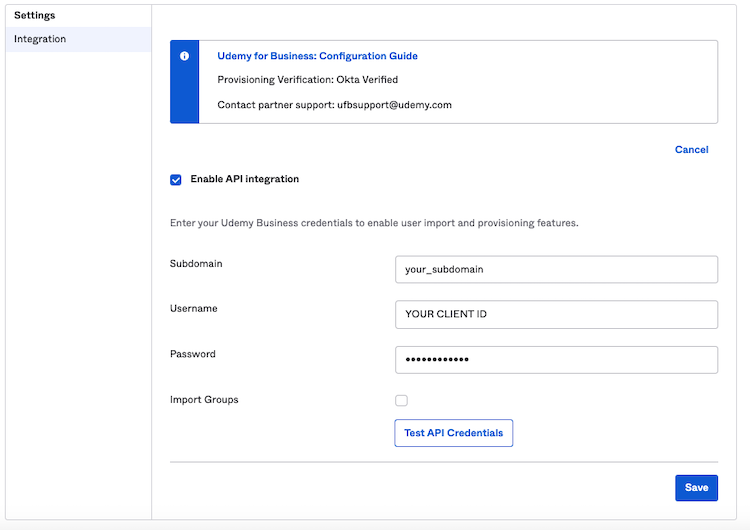Click the Settings sidebar heading
This screenshot has height=530, width=750.
click(35, 16)
